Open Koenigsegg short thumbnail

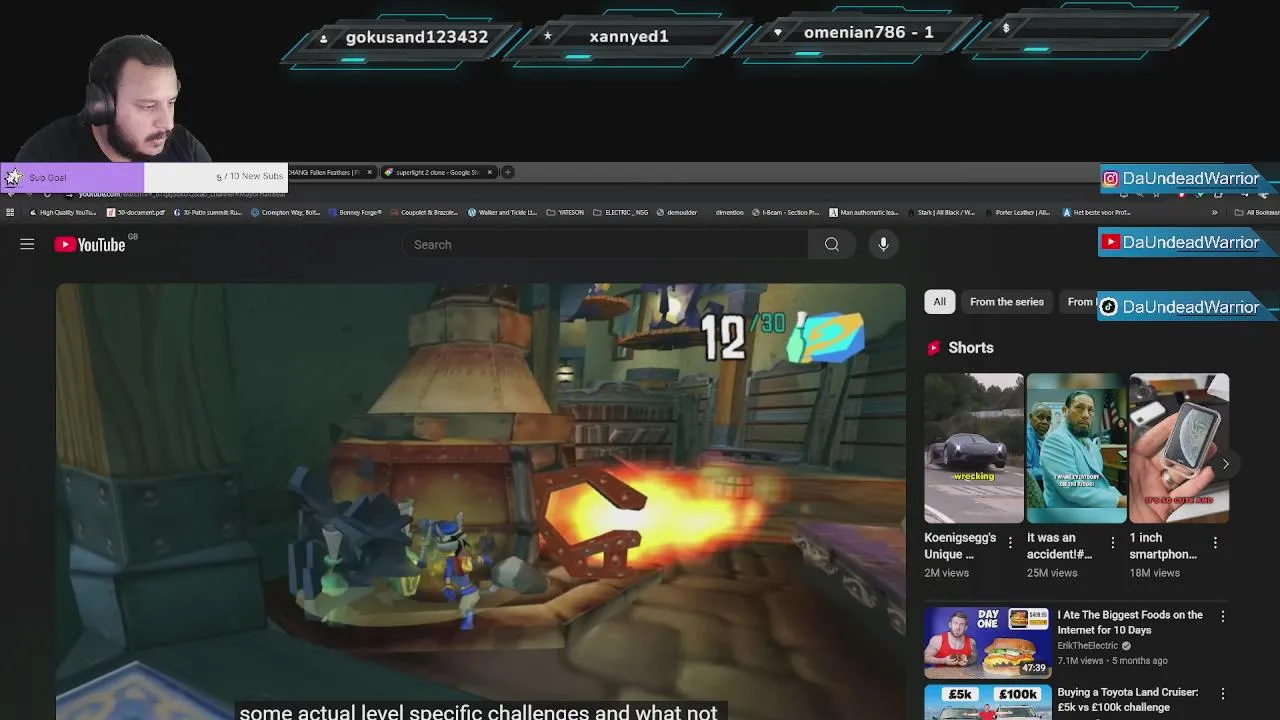coord(974,448)
